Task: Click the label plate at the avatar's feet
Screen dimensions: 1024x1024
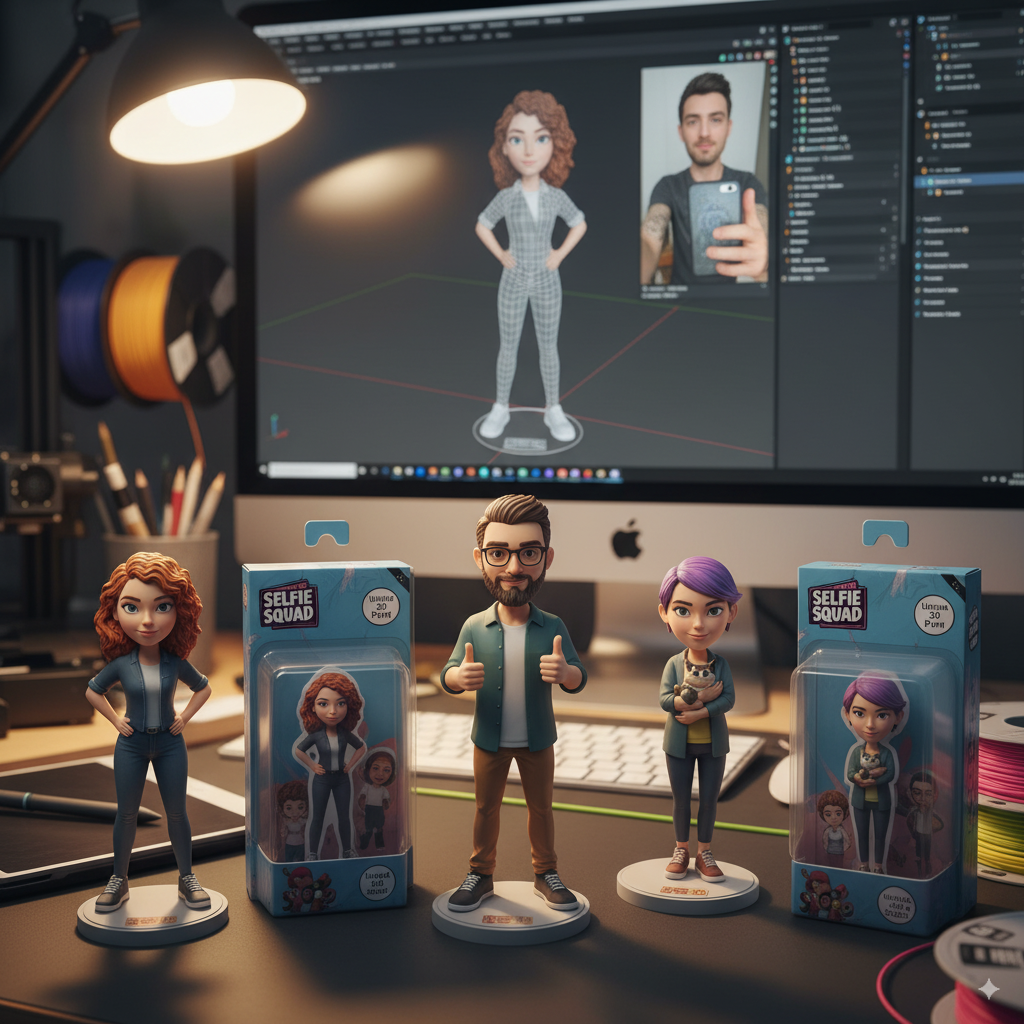Action: tap(525, 443)
